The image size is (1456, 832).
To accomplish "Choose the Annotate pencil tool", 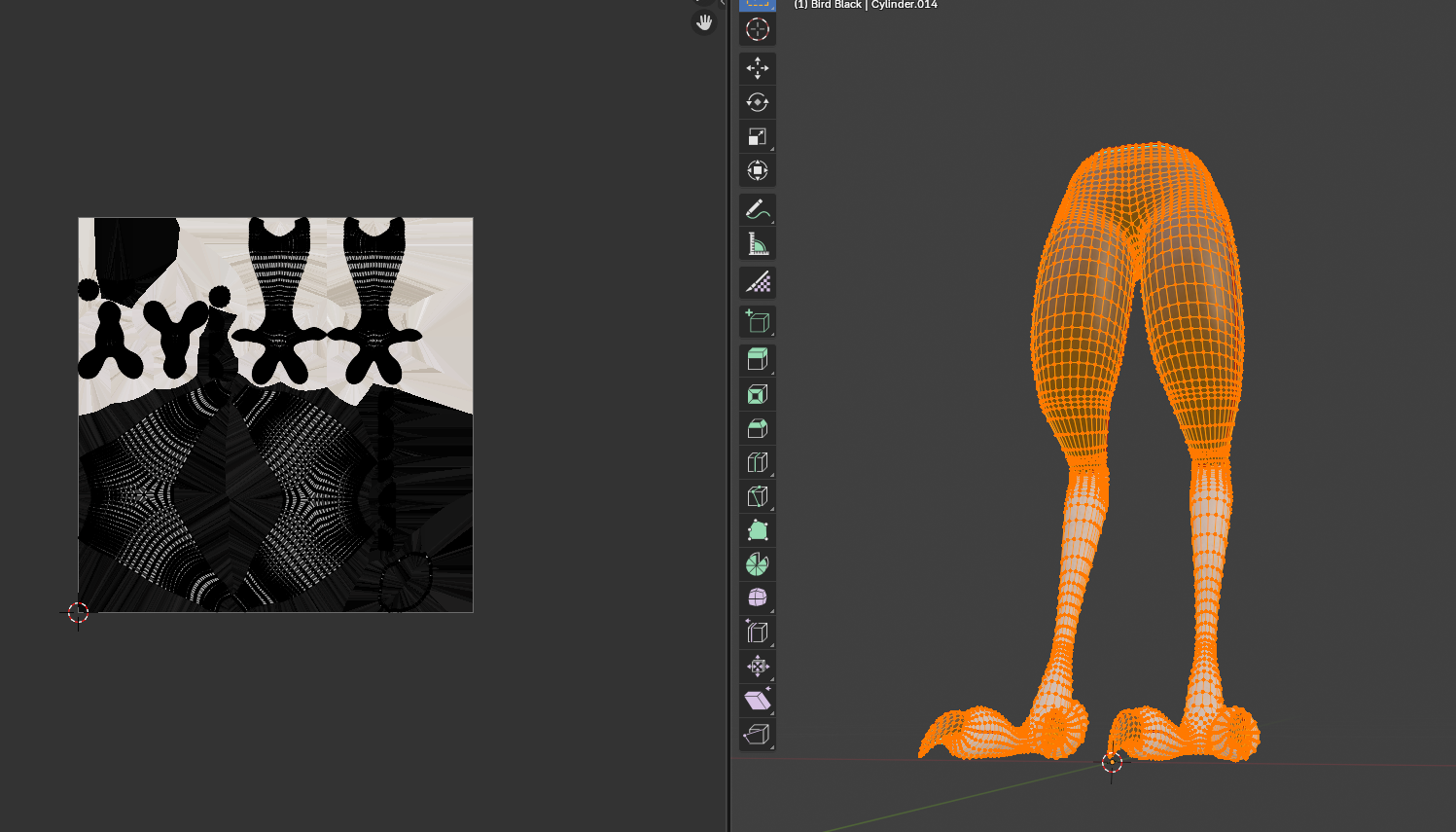I will click(758, 209).
